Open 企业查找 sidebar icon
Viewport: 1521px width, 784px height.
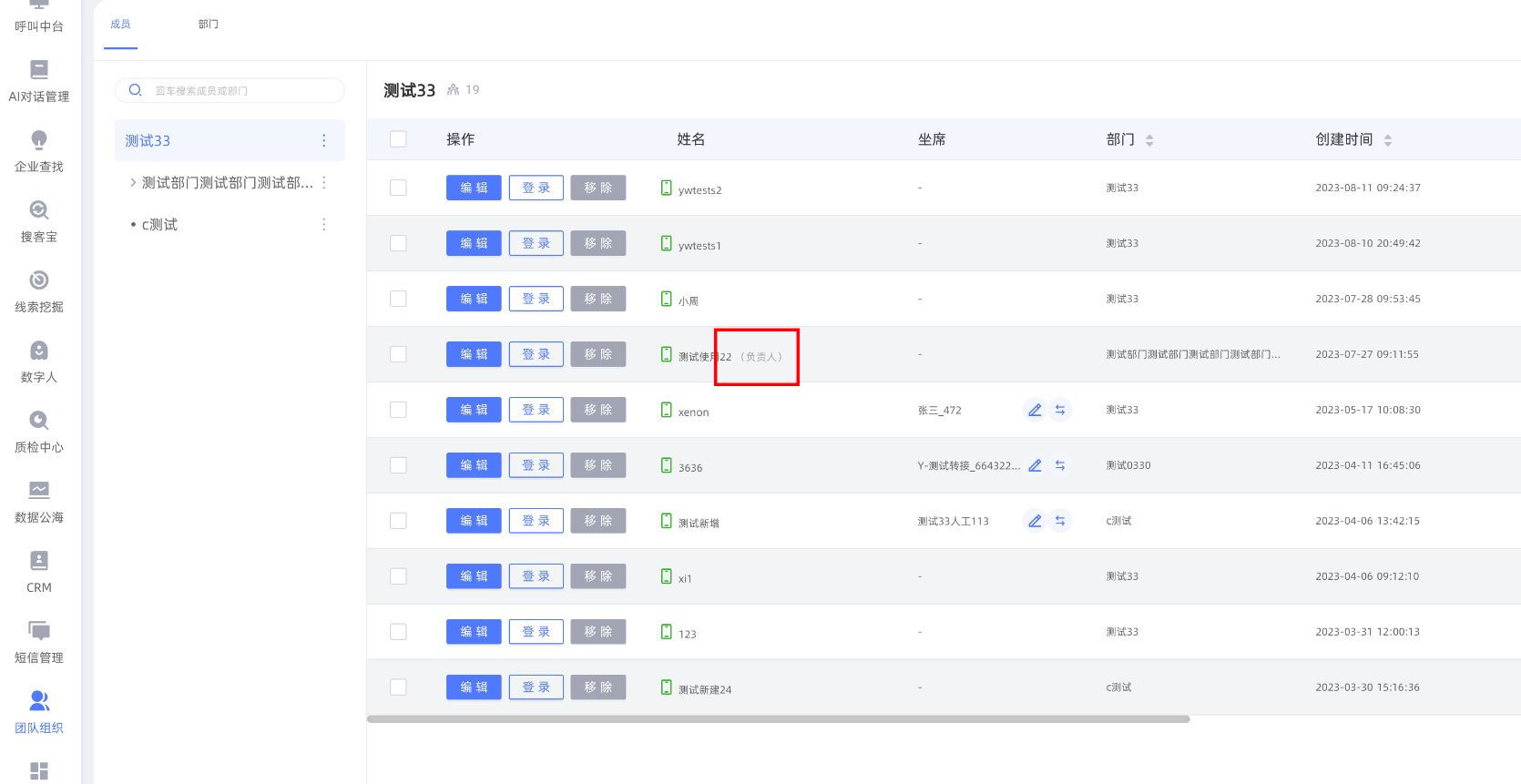click(39, 151)
